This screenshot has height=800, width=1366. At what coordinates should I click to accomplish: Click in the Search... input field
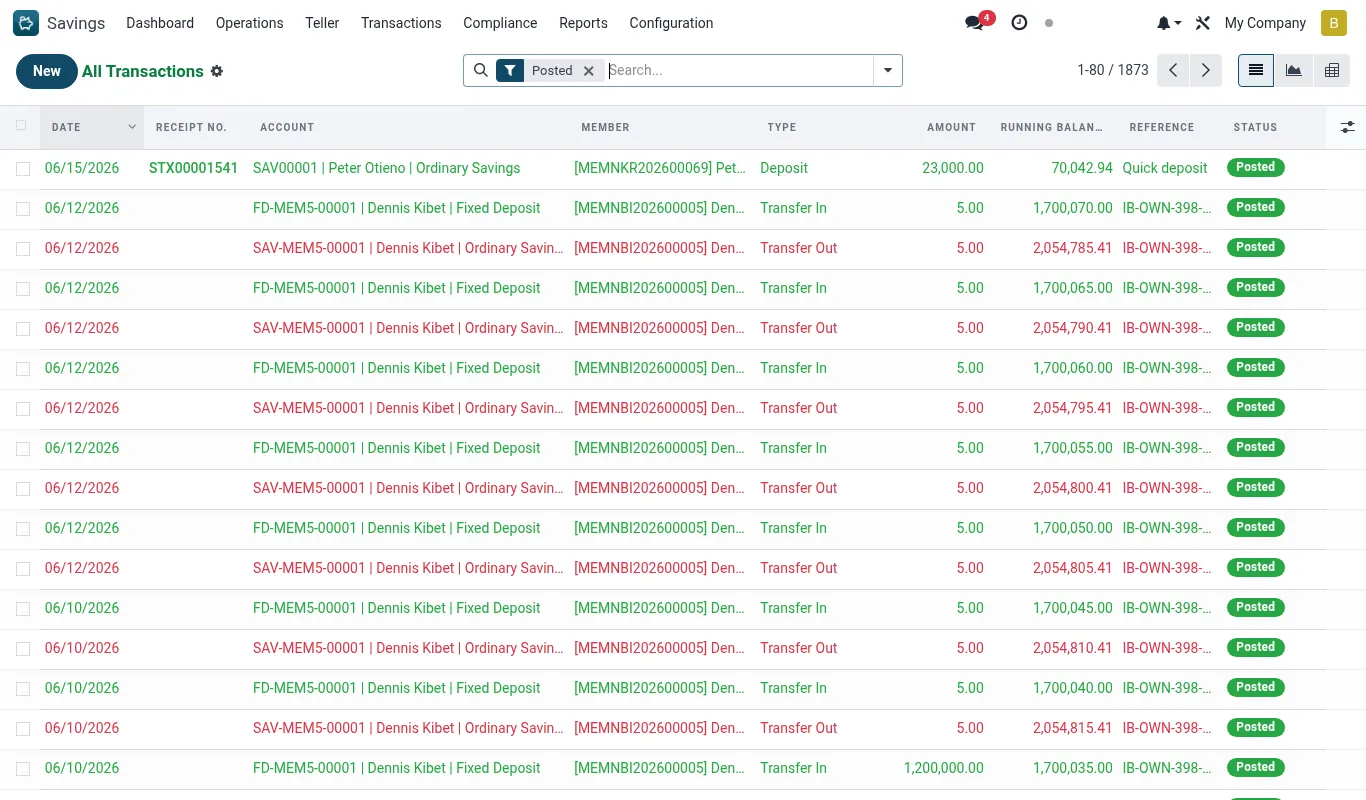(738, 70)
